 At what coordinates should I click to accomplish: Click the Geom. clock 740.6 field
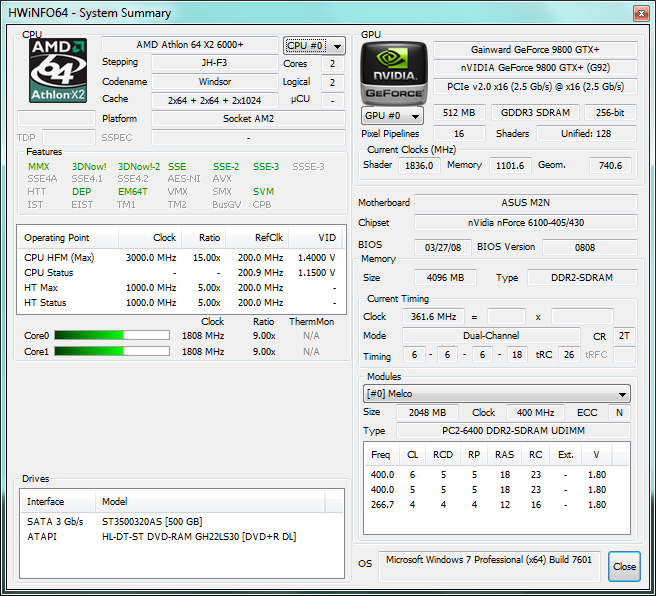coord(610,166)
